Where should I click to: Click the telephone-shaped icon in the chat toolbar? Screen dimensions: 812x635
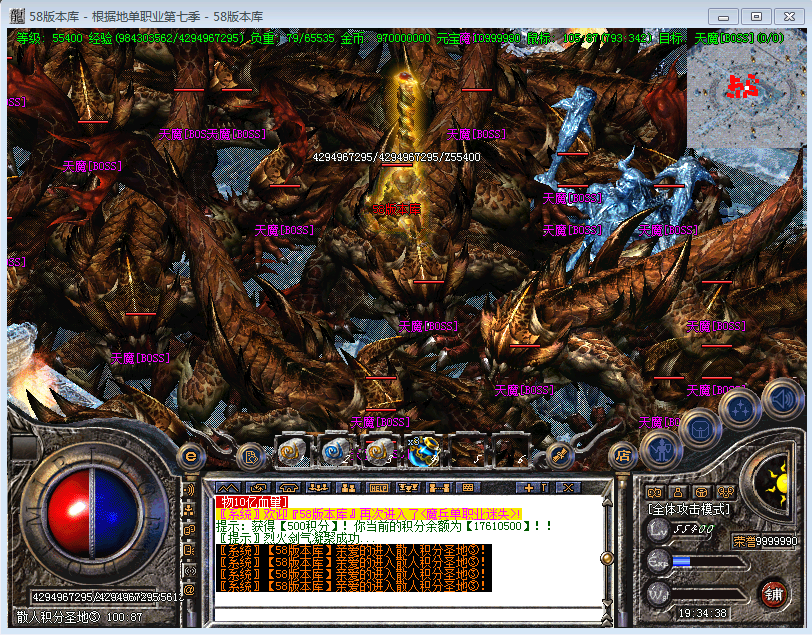[289, 487]
